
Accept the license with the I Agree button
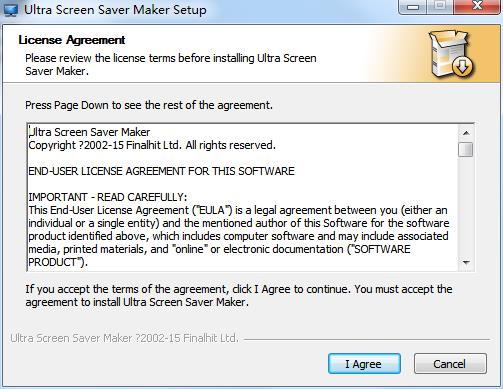point(364,364)
